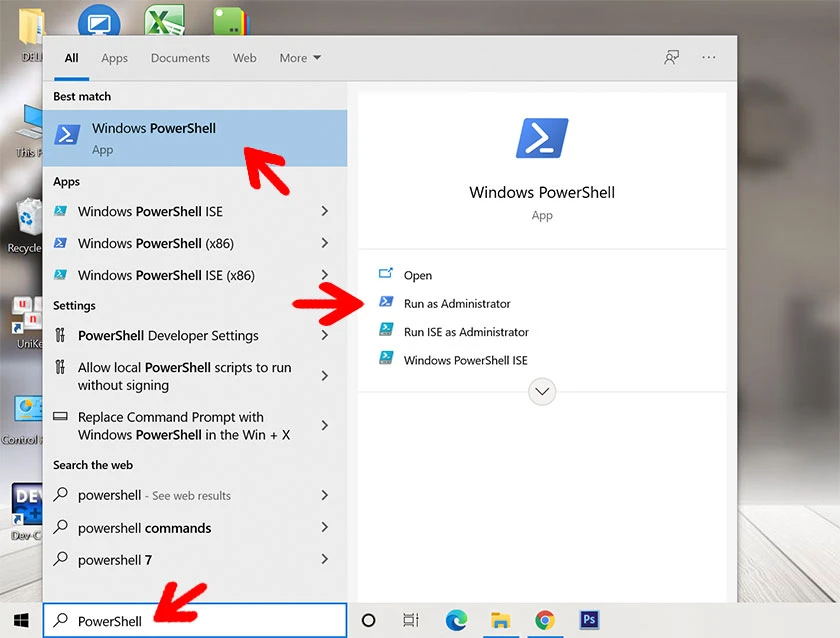
Task: Select Windows PowerShell best match result
Action: (195, 138)
